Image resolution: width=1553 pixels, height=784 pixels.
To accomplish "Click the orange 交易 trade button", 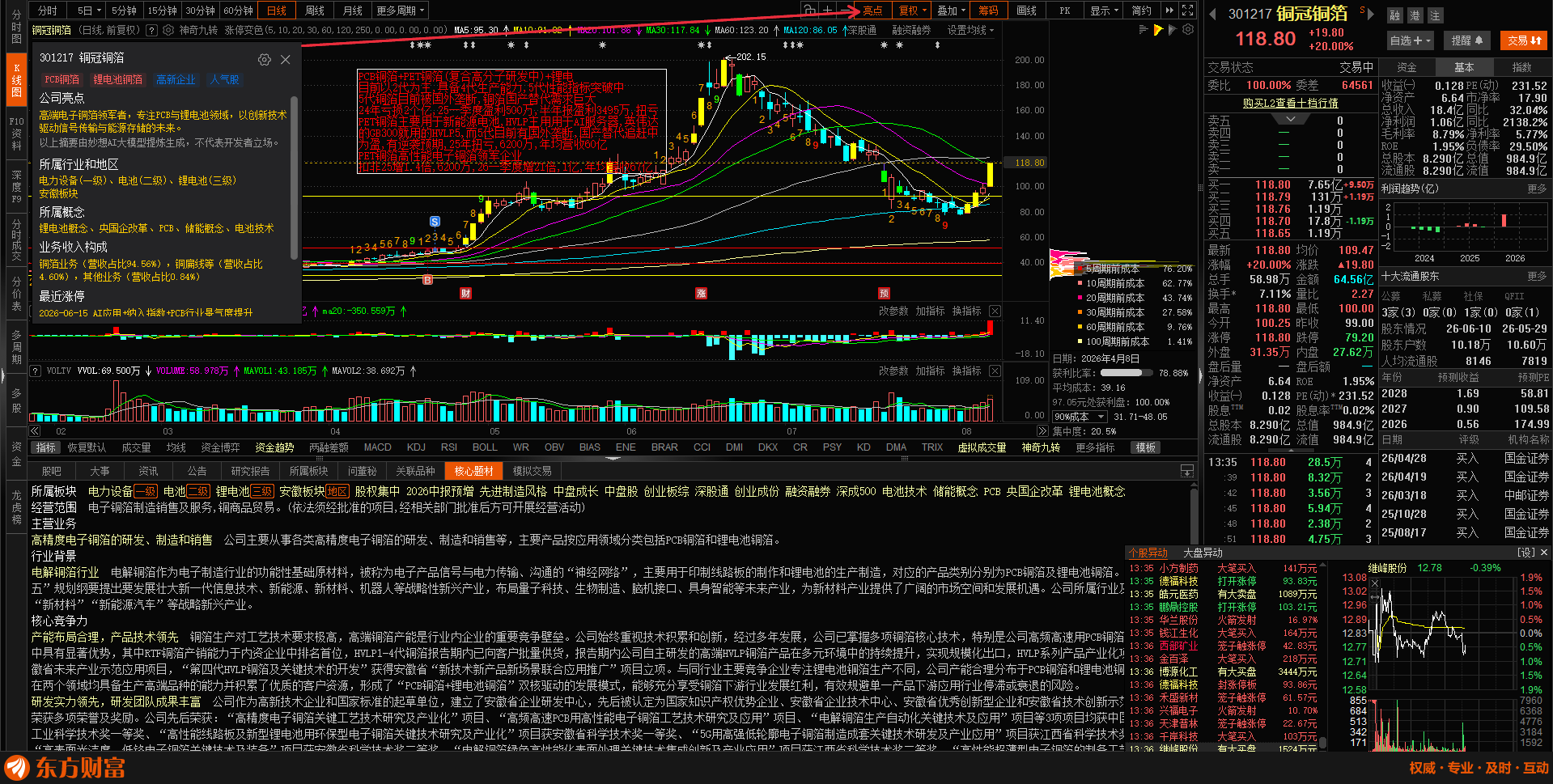I will 1524,40.
